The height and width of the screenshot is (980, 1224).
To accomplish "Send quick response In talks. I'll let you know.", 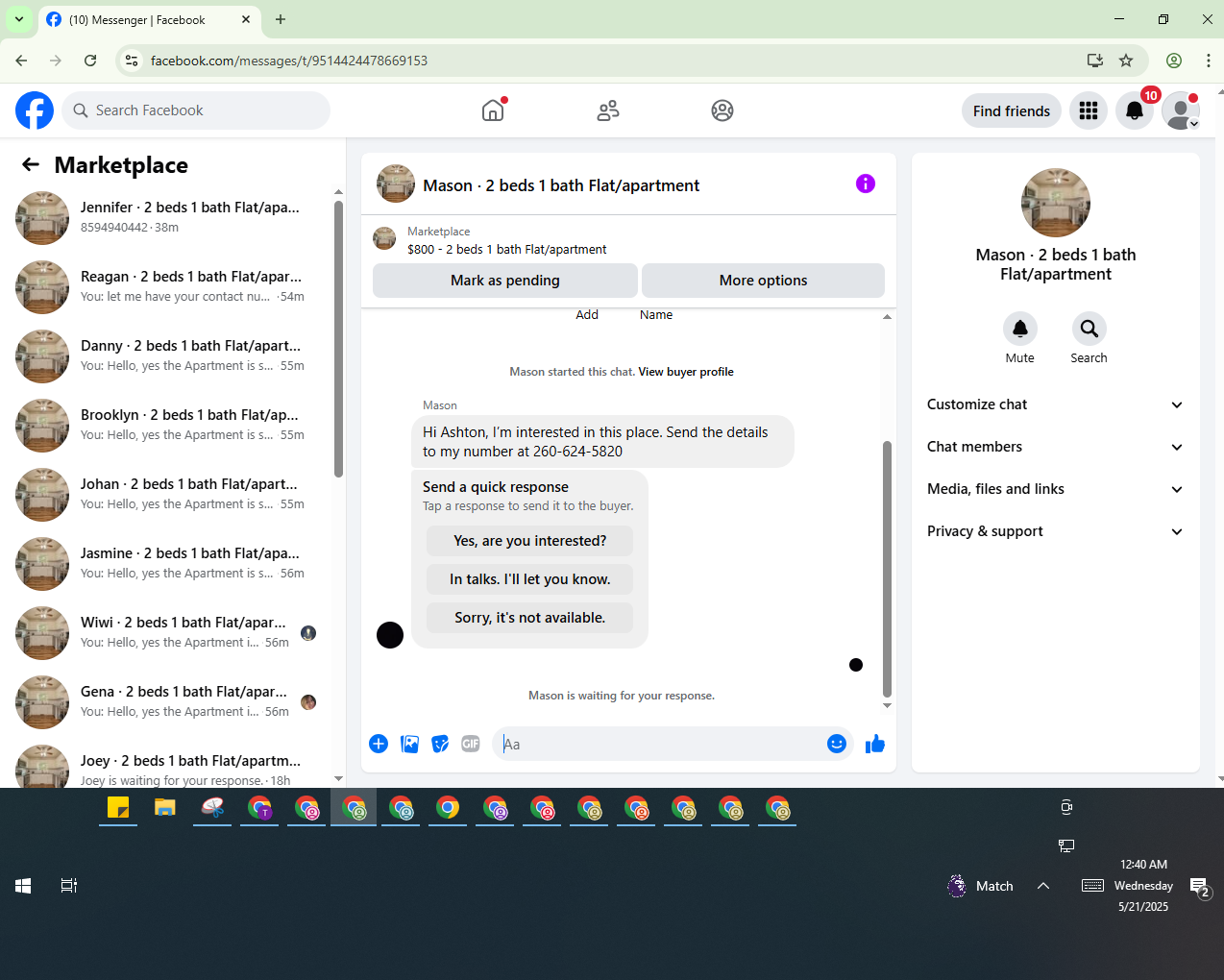I will pos(530,579).
